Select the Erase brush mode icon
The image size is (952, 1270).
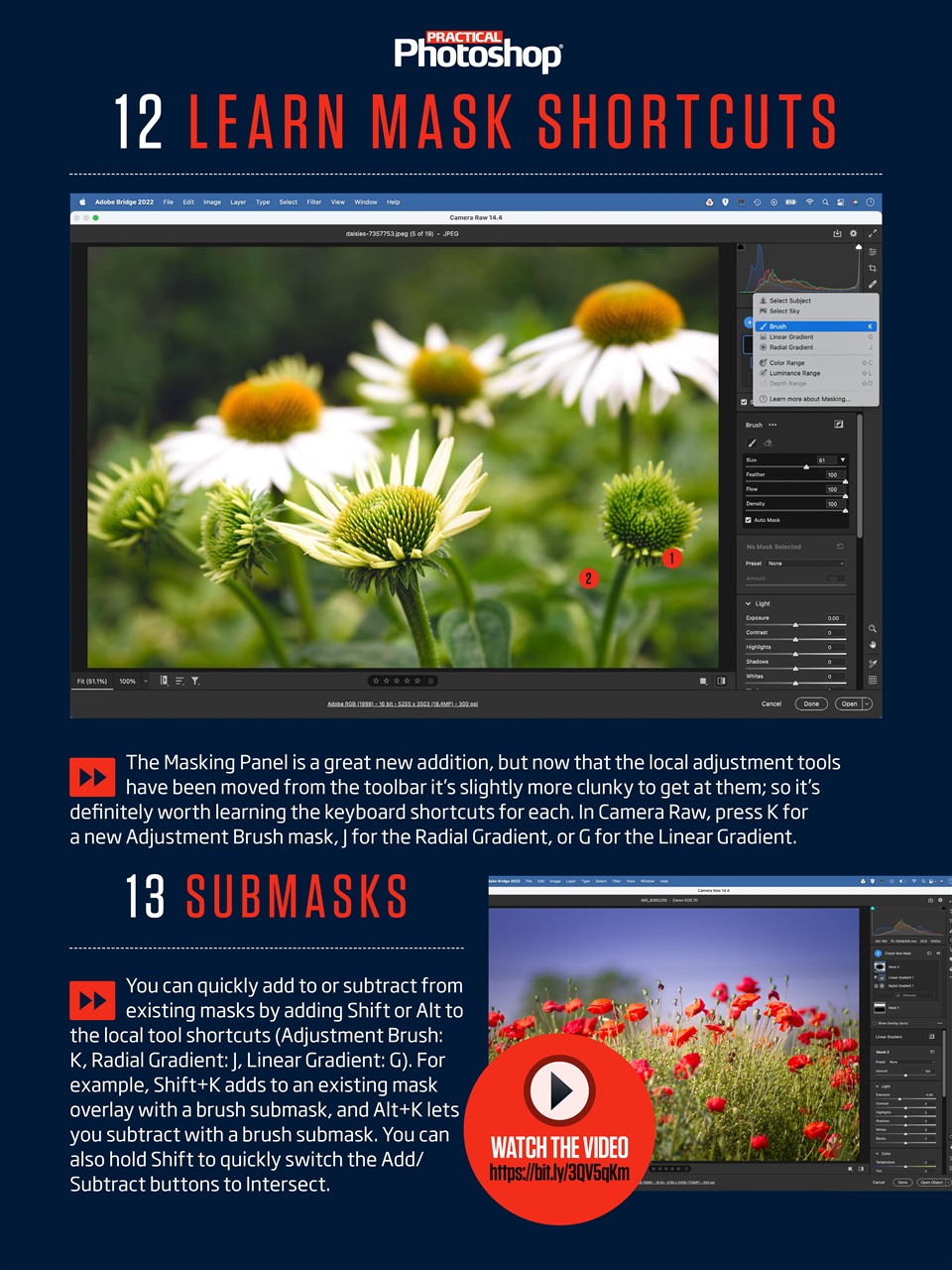tap(769, 443)
